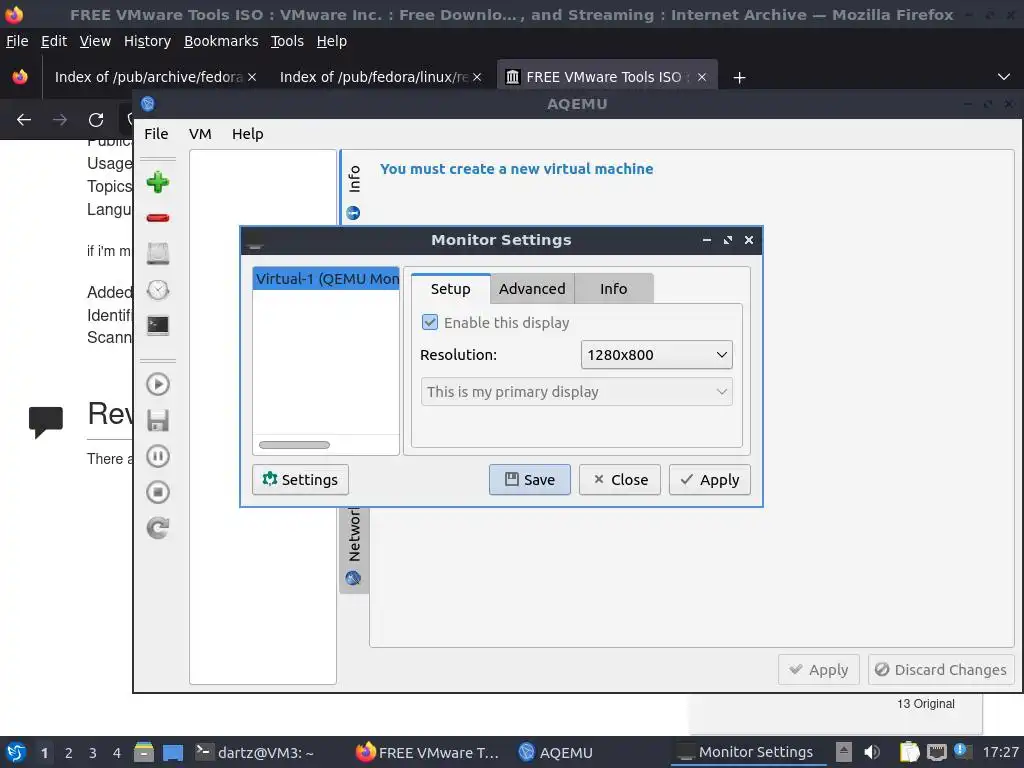1024x768 pixels.
Task: Click the clipboard tray icon
Action: [x=909, y=752]
